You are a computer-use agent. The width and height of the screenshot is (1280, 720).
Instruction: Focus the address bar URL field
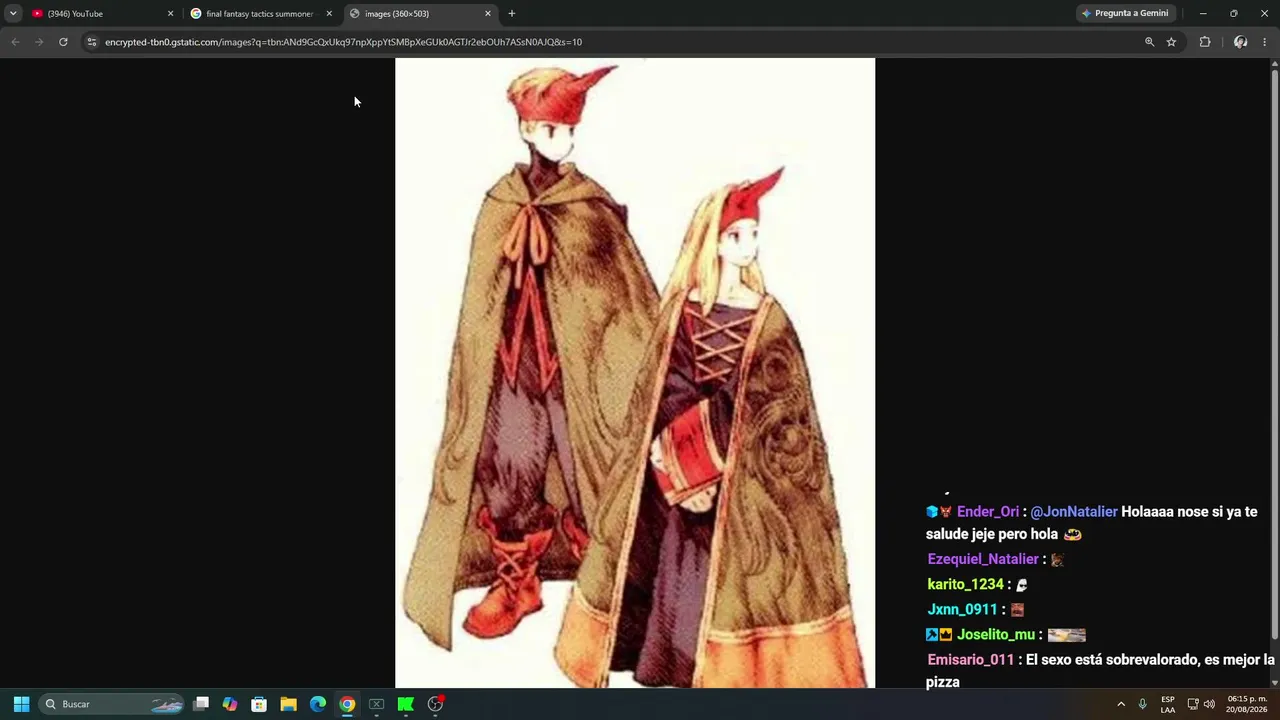pos(620,42)
